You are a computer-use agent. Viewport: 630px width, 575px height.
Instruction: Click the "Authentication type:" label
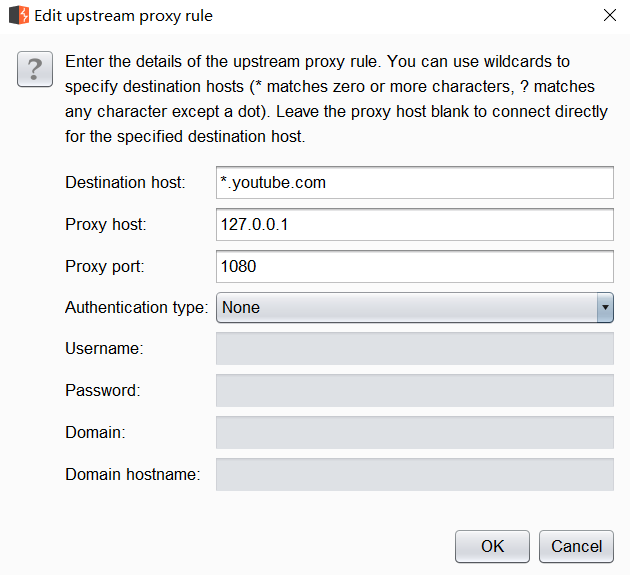click(137, 308)
